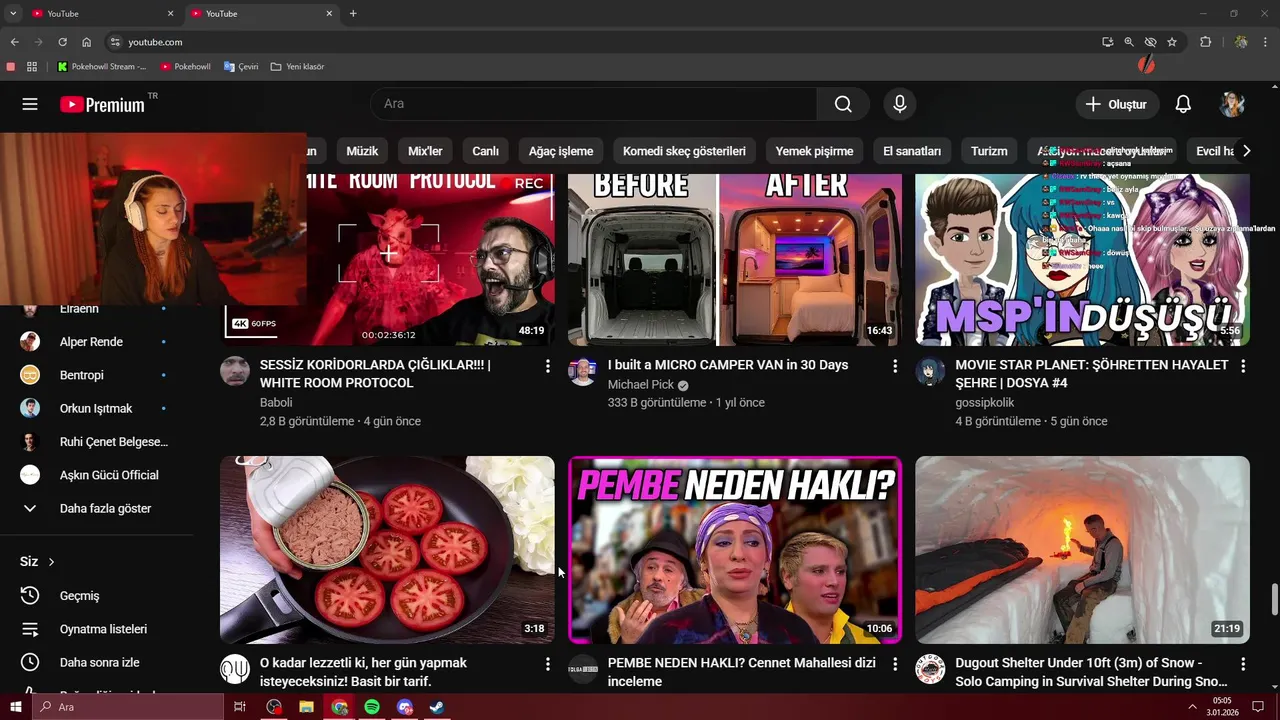Select the Turizm filter chip
1280x720 pixels.
989,151
